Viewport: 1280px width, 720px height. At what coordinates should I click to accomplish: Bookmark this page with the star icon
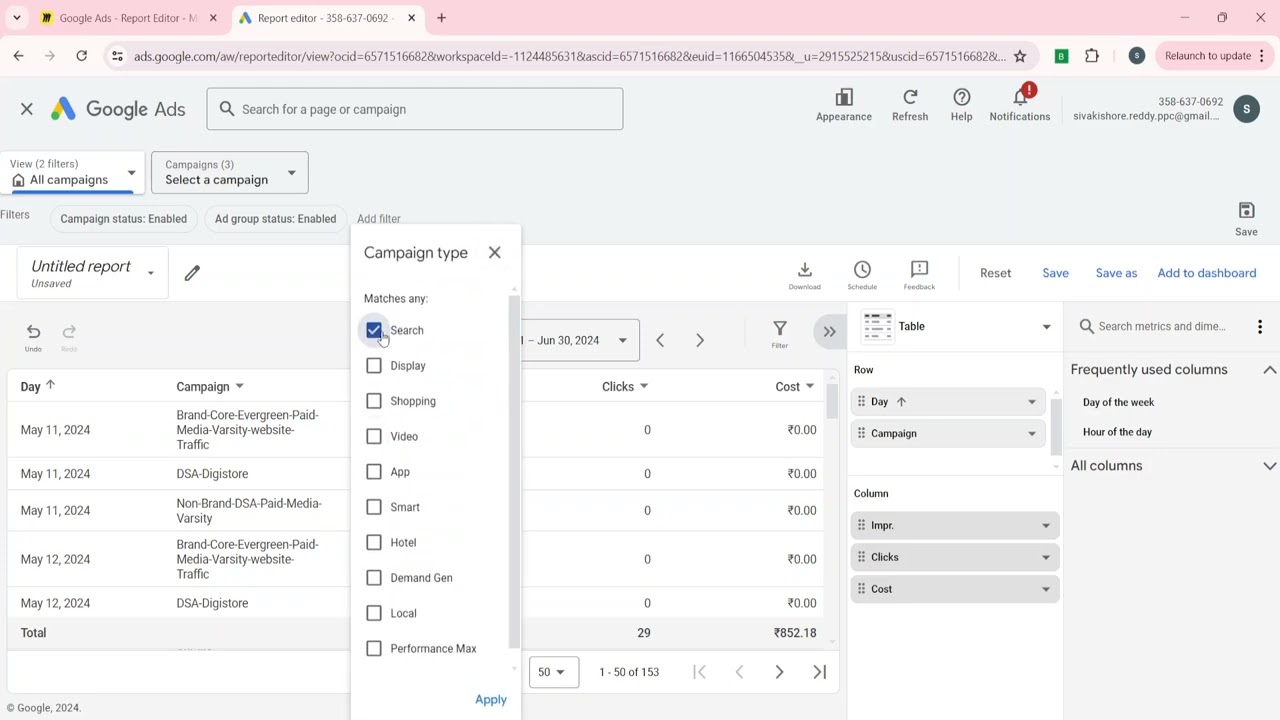point(1020,56)
